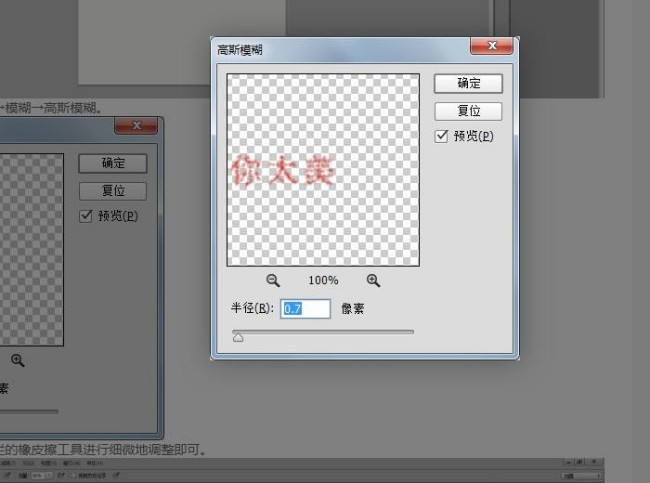This screenshot has width=650, height=483.
Task: Toggle 预览(P) checkbox in the dimmed background dialog
Action: click(x=85, y=216)
